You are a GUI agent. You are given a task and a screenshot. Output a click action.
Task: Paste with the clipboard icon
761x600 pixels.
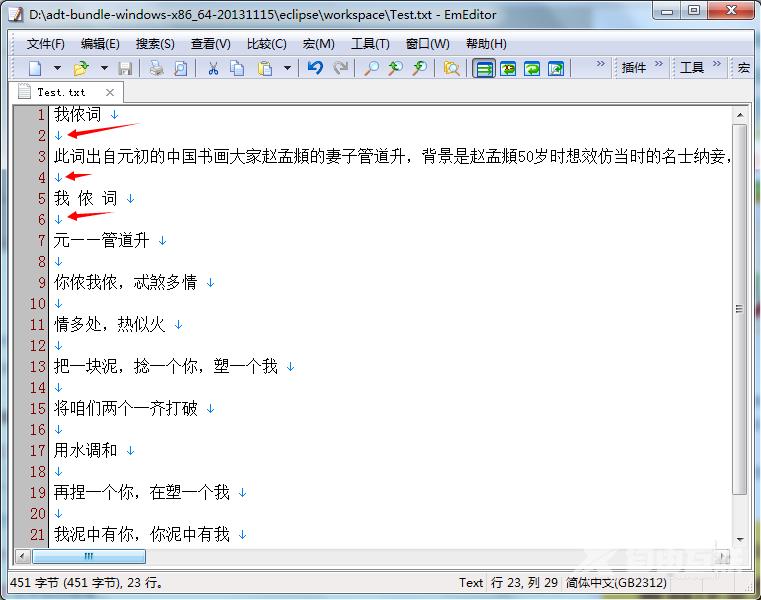point(265,68)
